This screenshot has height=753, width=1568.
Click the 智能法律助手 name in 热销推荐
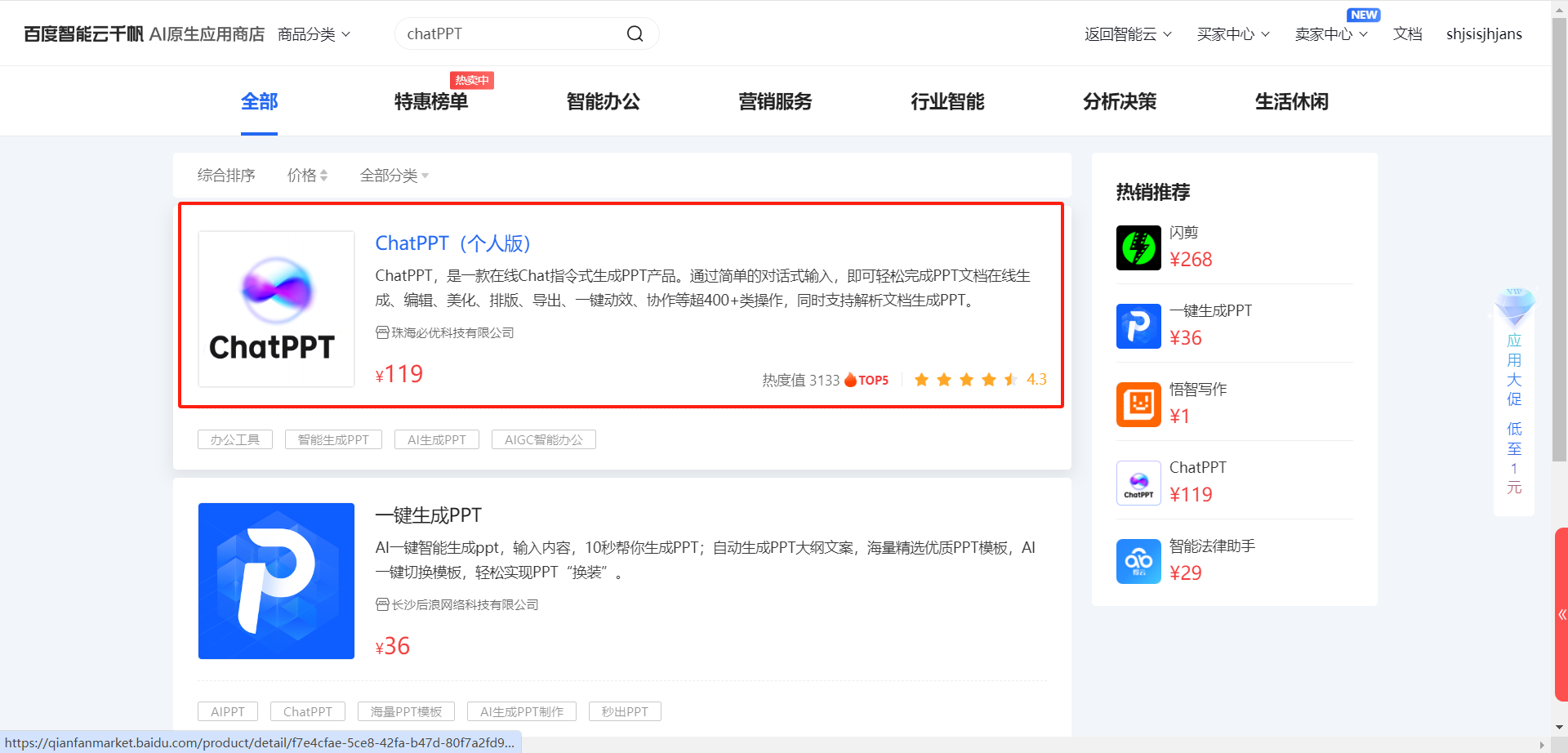[x=1212, y=546]
